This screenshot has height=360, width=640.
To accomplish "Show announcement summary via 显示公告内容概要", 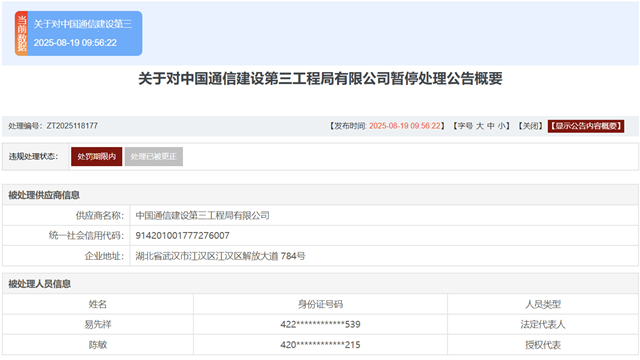I will [x=586, y=126].
